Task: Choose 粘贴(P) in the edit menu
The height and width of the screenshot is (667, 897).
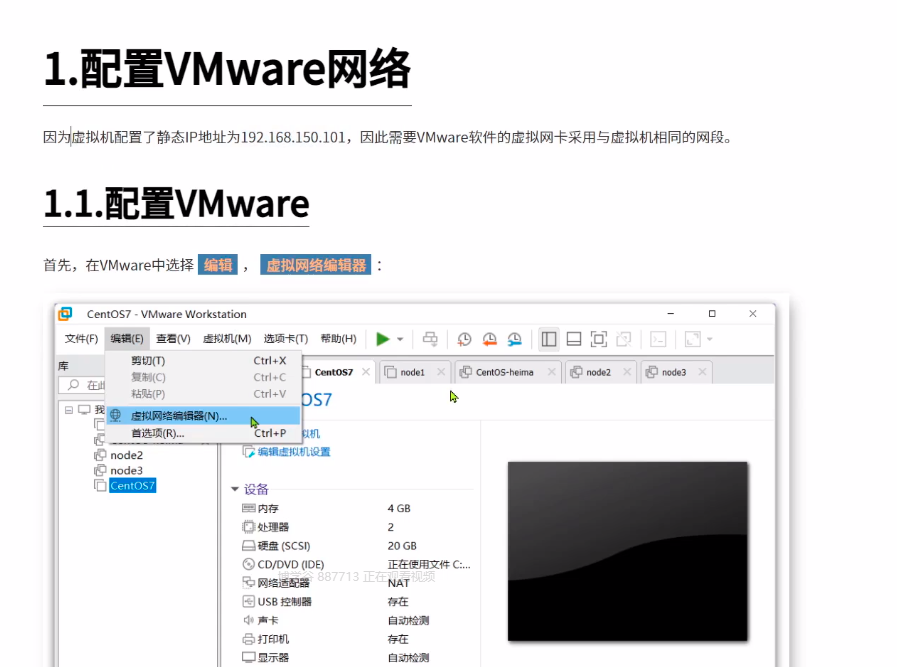Action: (204, 394)
